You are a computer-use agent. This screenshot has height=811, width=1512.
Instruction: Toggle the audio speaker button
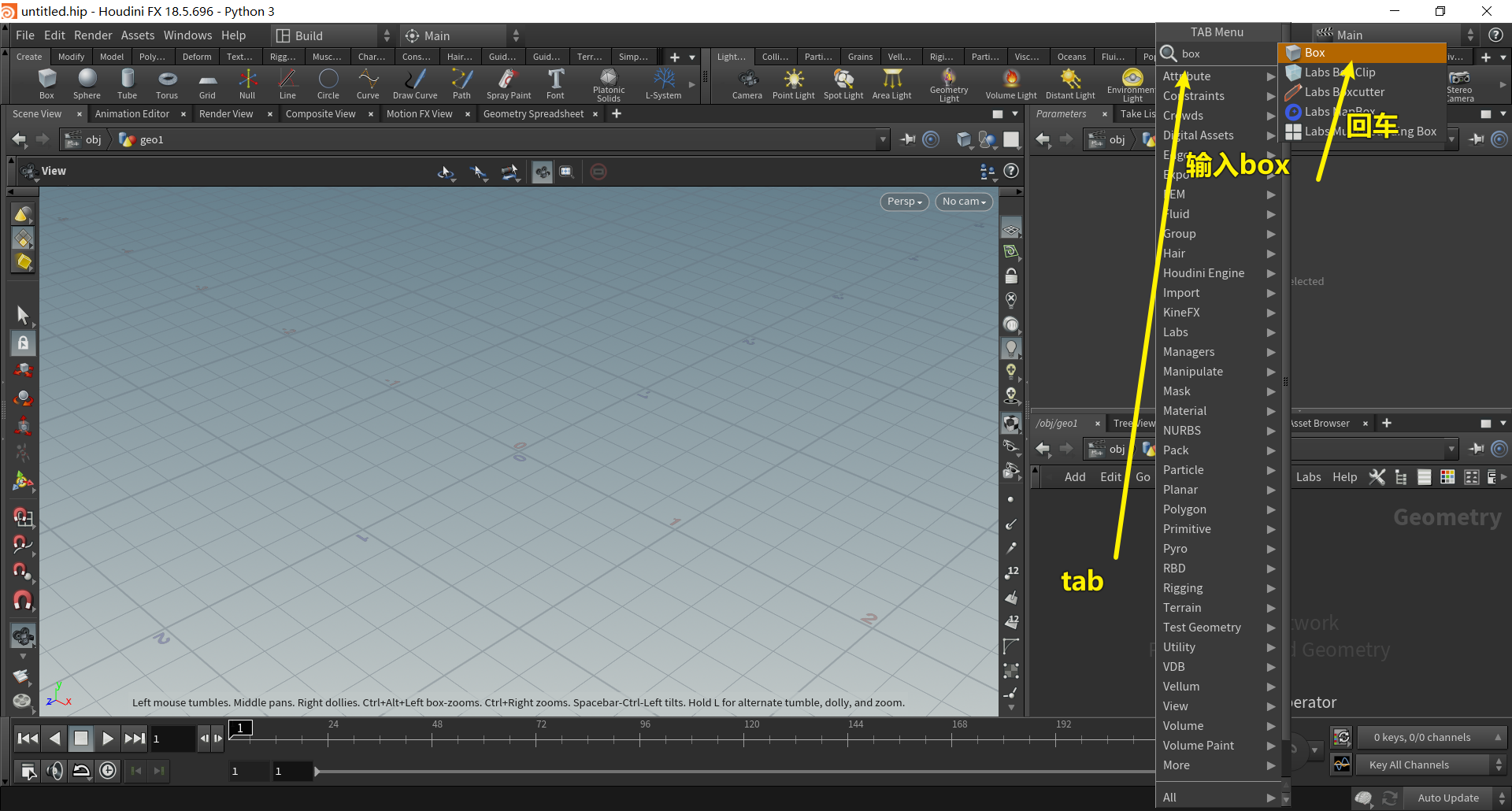click(54, 771)
